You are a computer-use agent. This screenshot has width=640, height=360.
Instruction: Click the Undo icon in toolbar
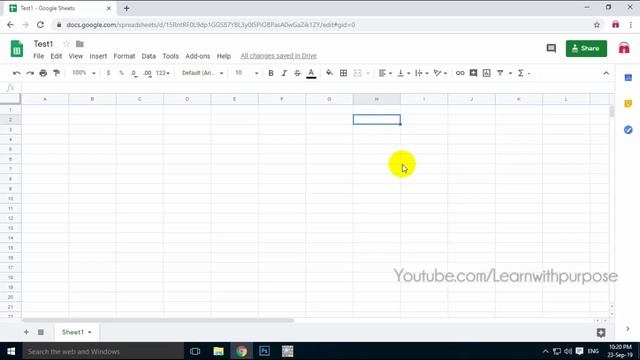click(17, 73)
